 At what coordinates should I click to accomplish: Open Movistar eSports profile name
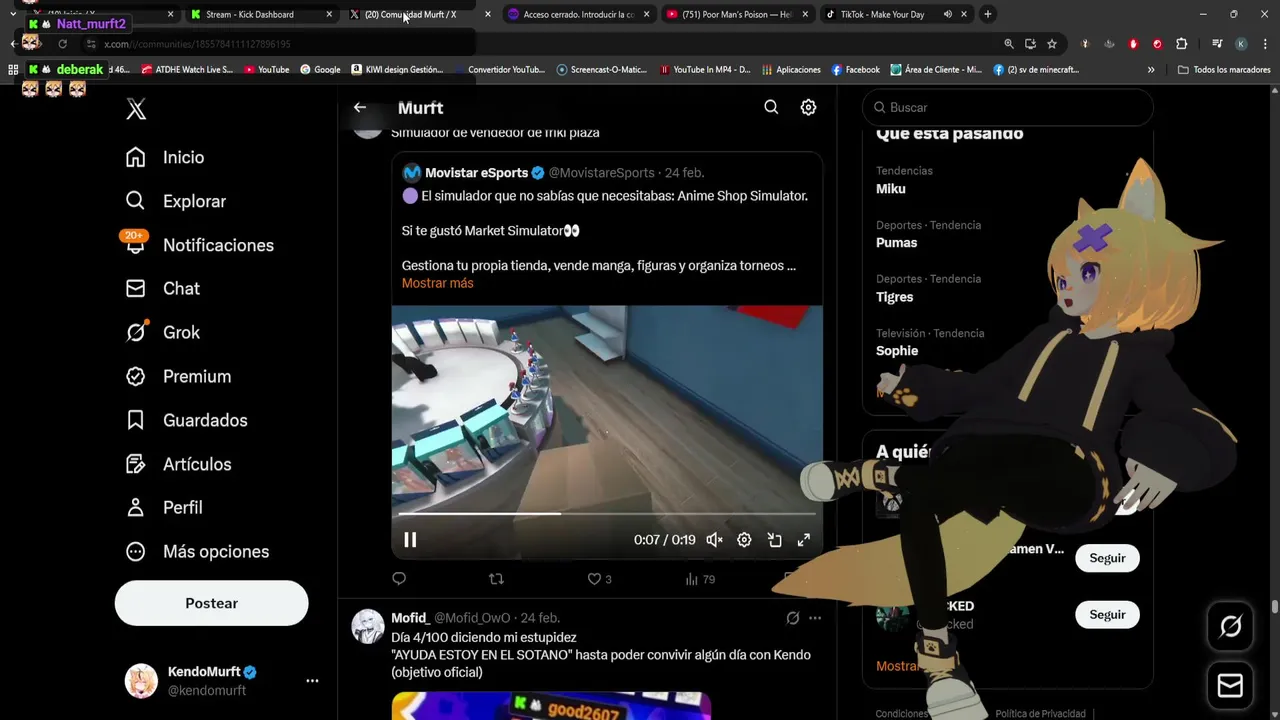476,173
